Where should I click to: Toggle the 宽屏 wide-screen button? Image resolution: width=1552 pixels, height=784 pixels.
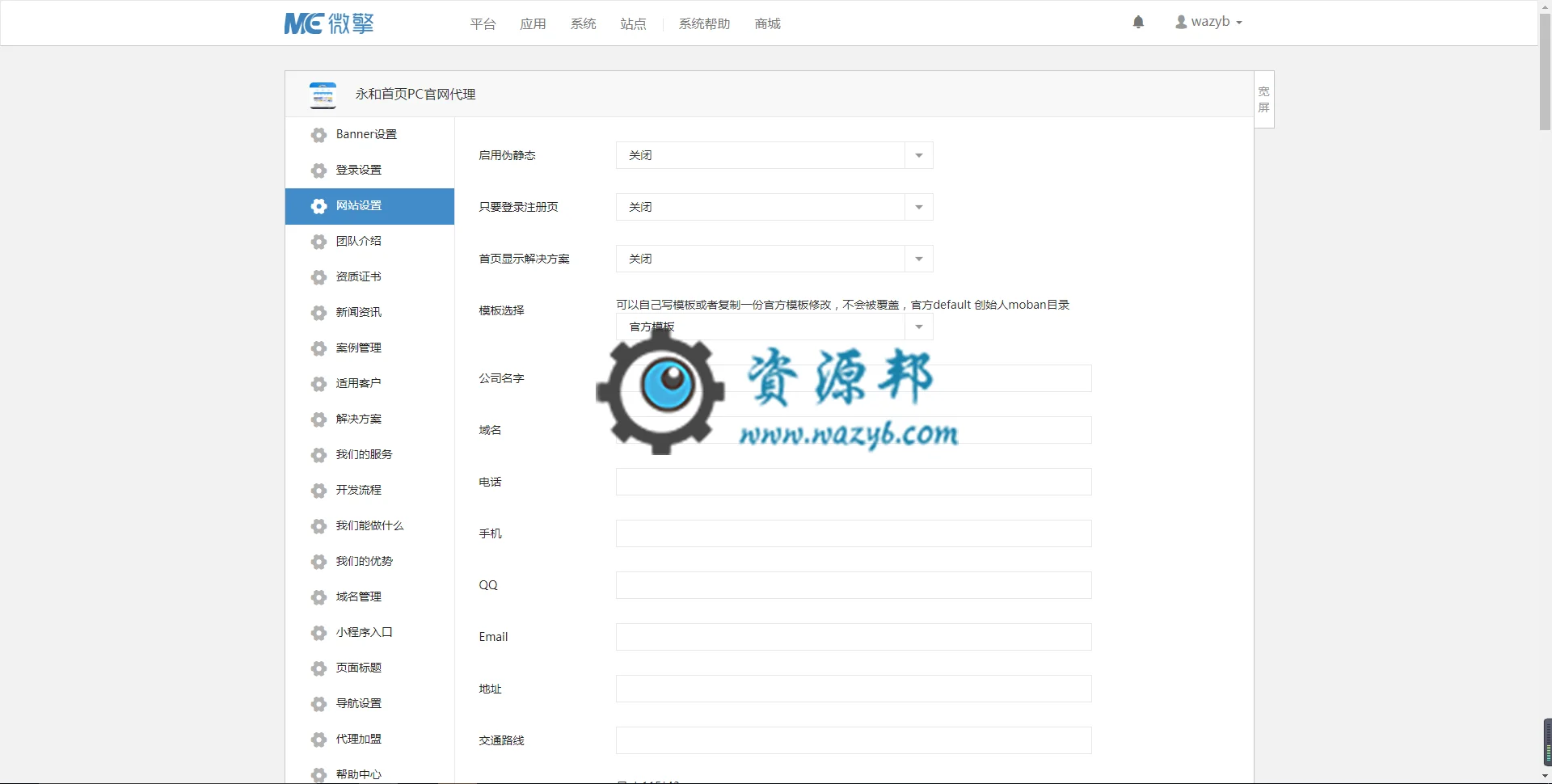coord(1264,99)
